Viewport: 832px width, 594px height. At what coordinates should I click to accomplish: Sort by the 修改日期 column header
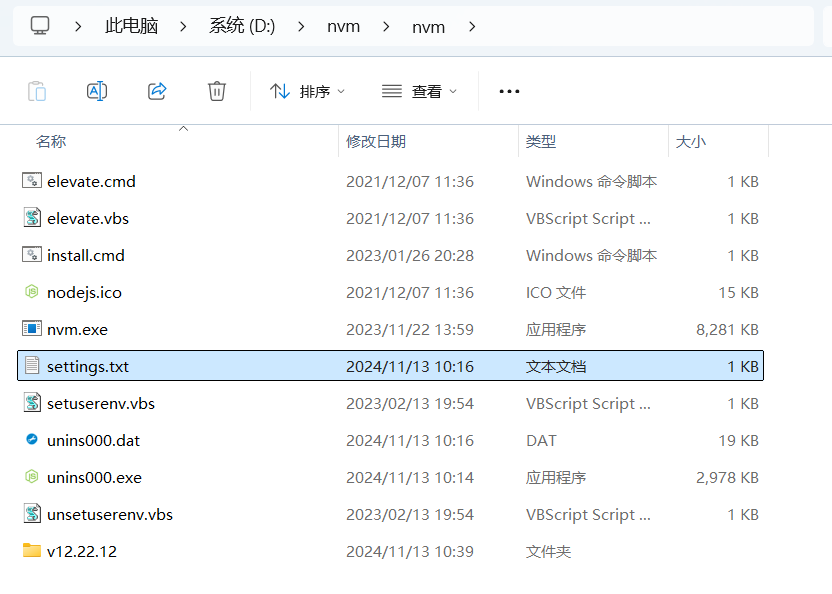(x=376, y=141)
